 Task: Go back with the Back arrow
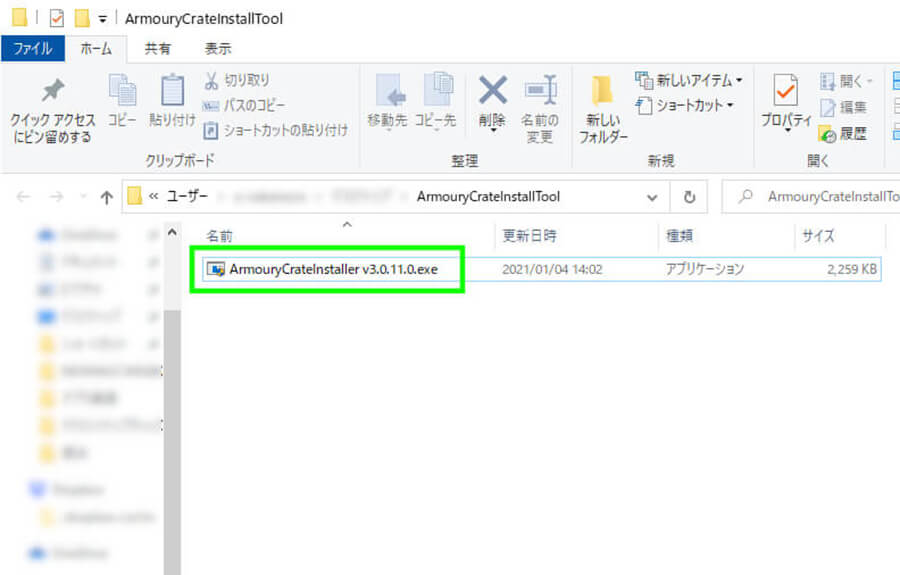[x=24, y=197]
